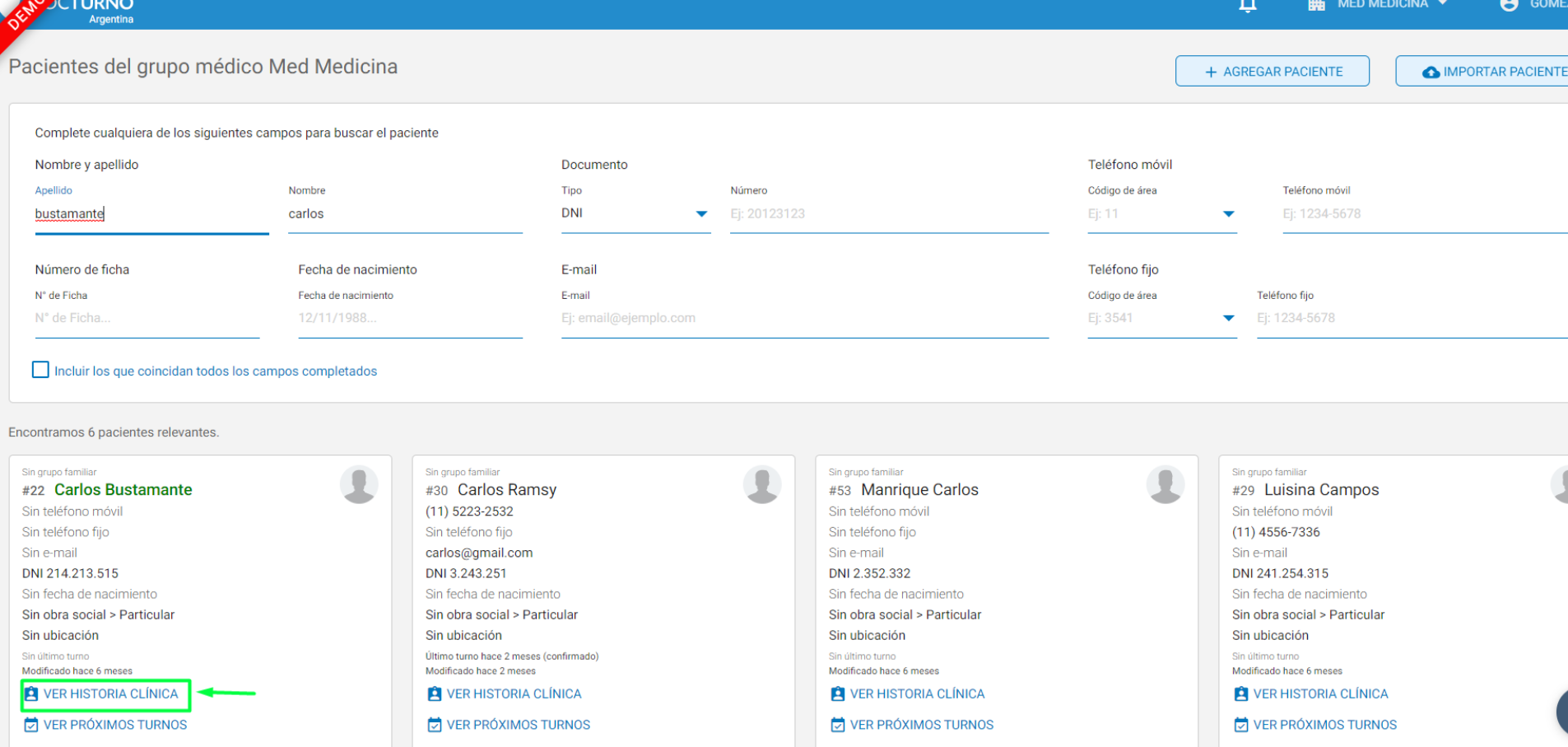Click the Apellido field containing bustamante

[151, 214]
